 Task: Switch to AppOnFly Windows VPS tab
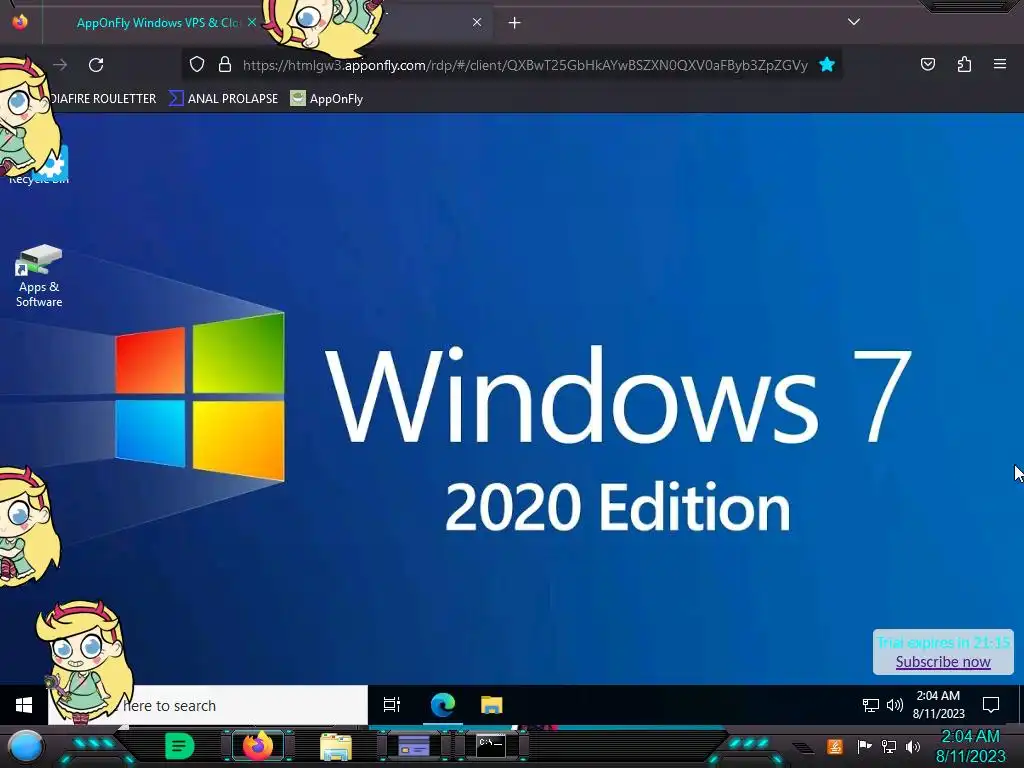click(157, 23)
